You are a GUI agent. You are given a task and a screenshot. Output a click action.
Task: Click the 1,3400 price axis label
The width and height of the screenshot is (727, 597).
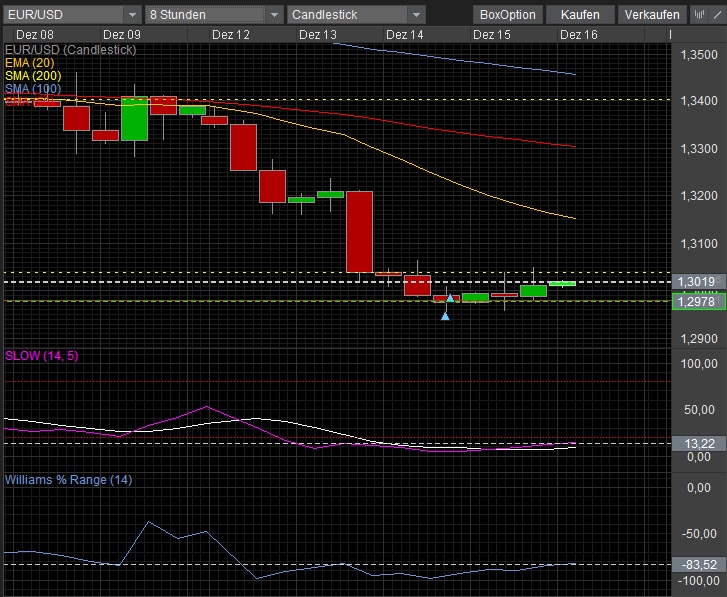click(699, 100)
